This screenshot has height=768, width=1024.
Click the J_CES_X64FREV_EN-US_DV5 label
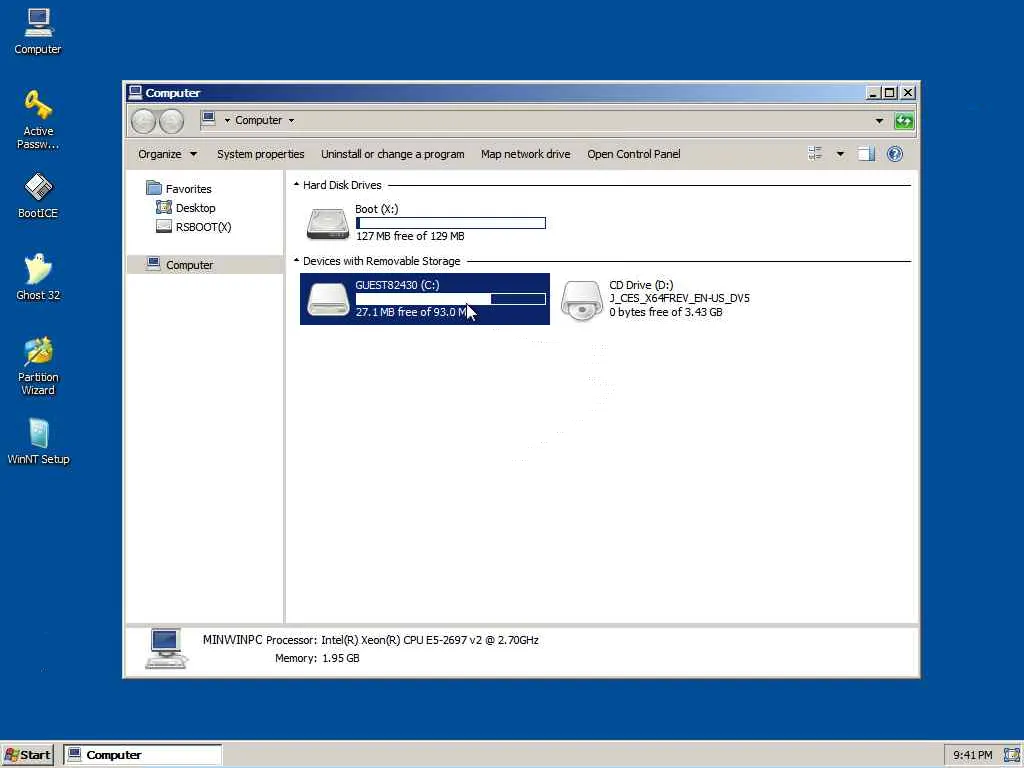click(x=679, y=298)
